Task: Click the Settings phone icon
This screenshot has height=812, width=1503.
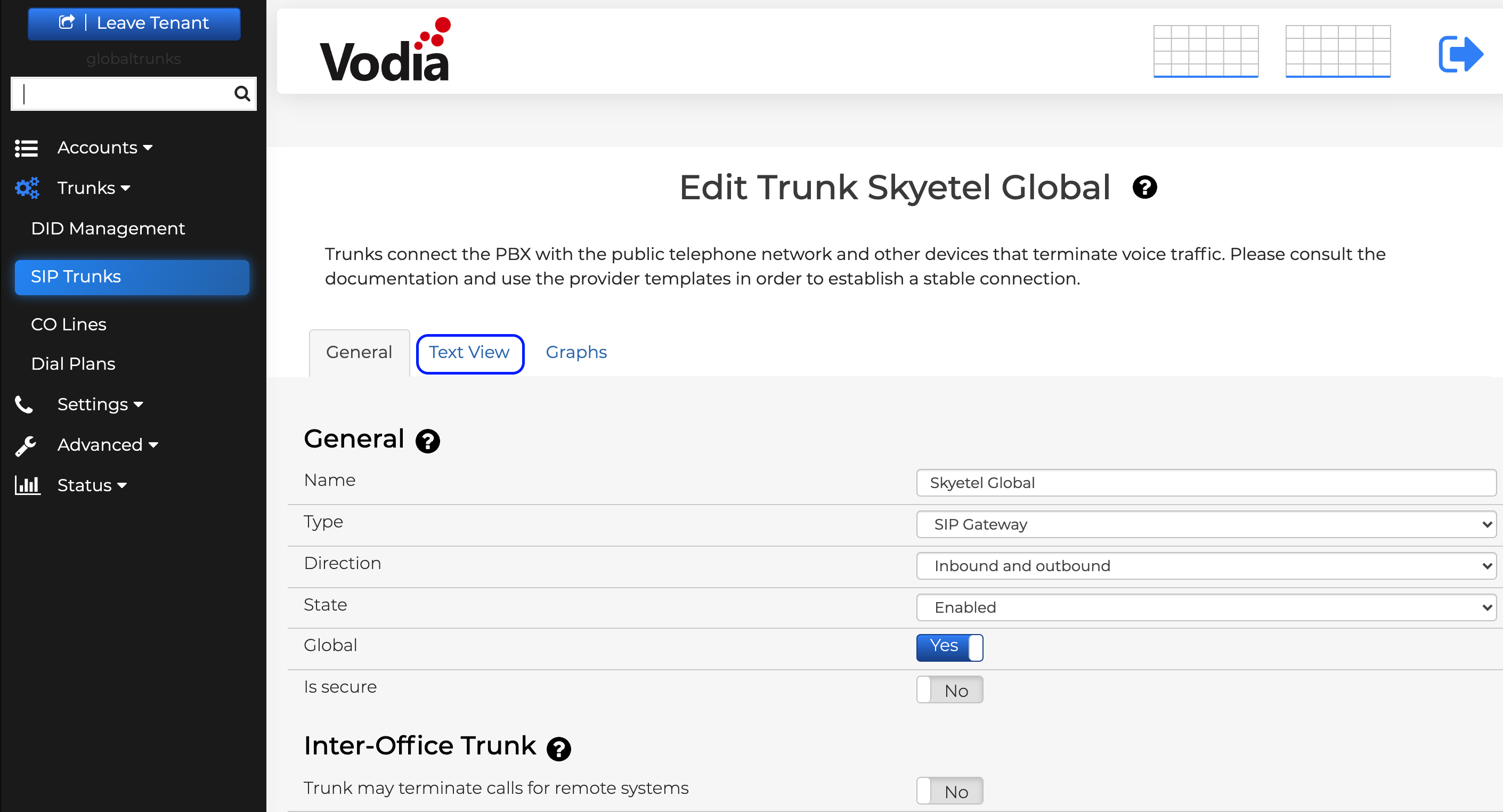Action: click(24, 404)
